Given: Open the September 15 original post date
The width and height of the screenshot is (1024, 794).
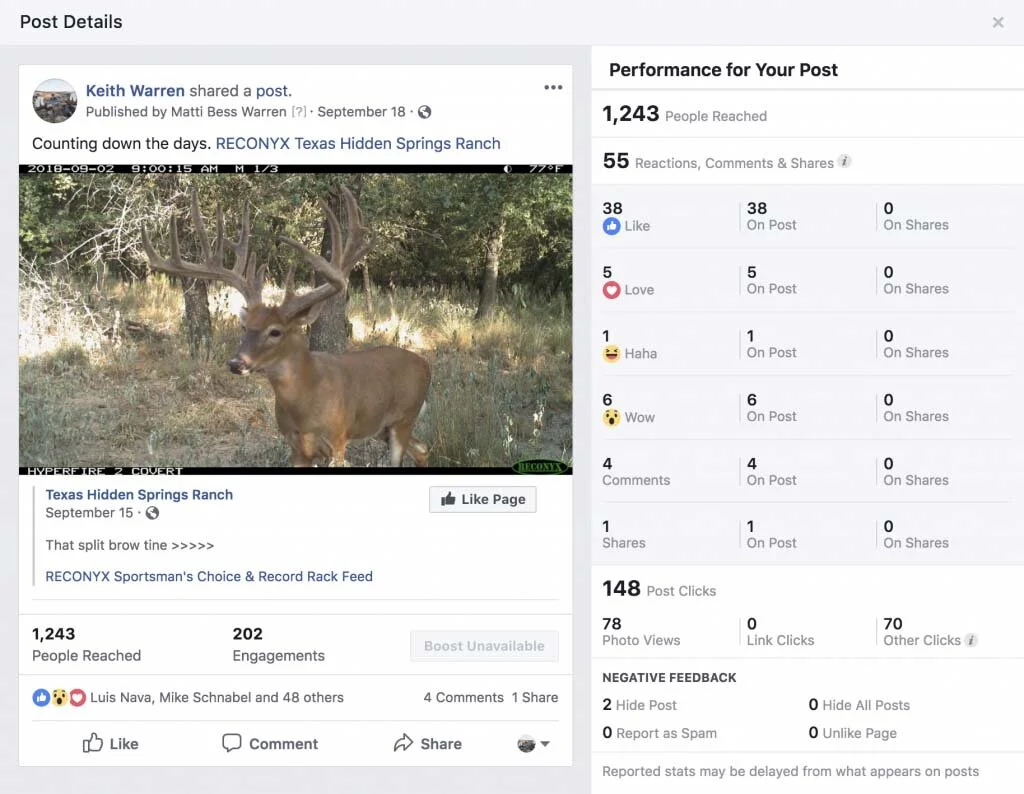Looking at the screenshot, I should click(89, 513).
